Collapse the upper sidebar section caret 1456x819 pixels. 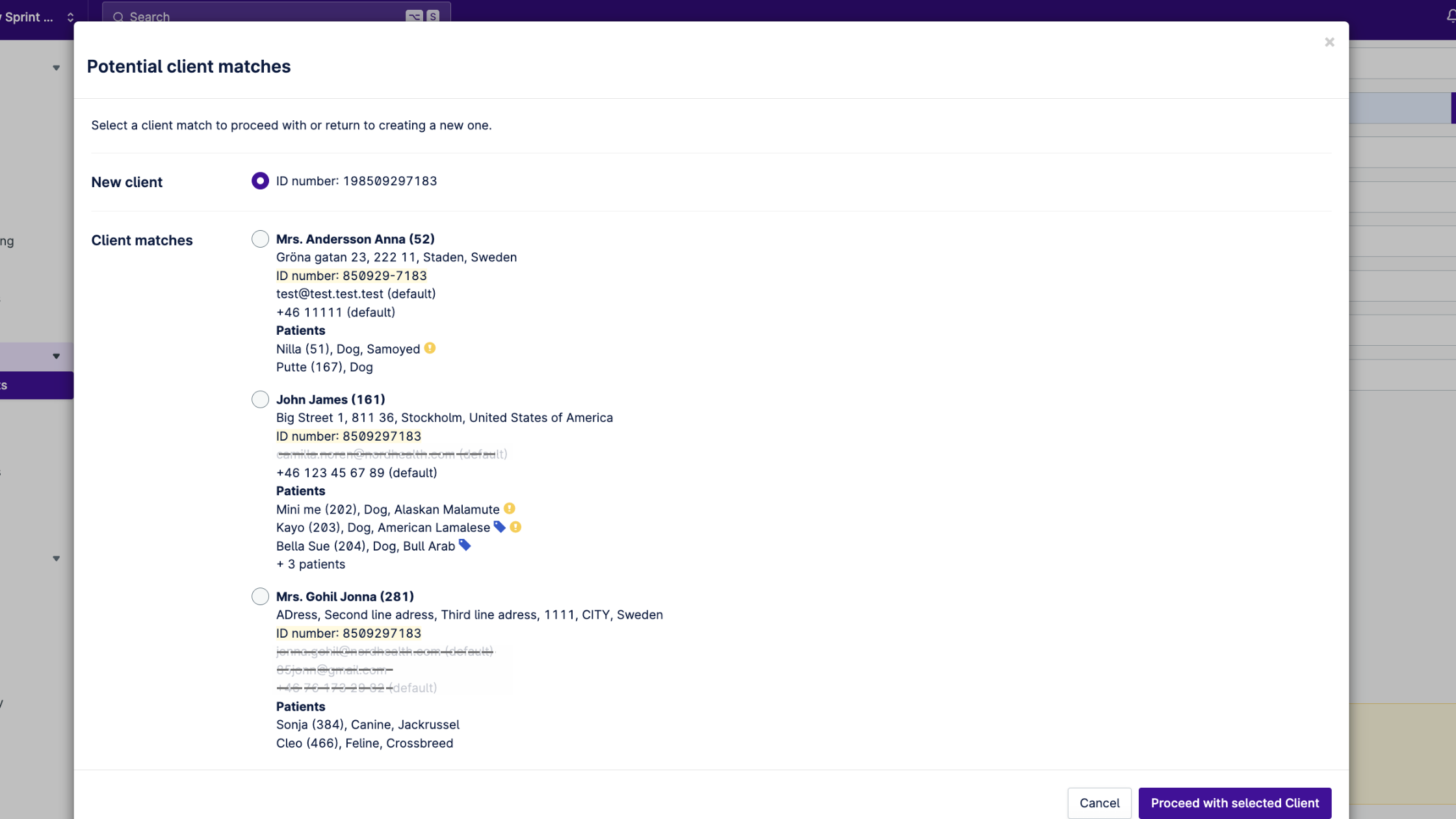point(56,68)
